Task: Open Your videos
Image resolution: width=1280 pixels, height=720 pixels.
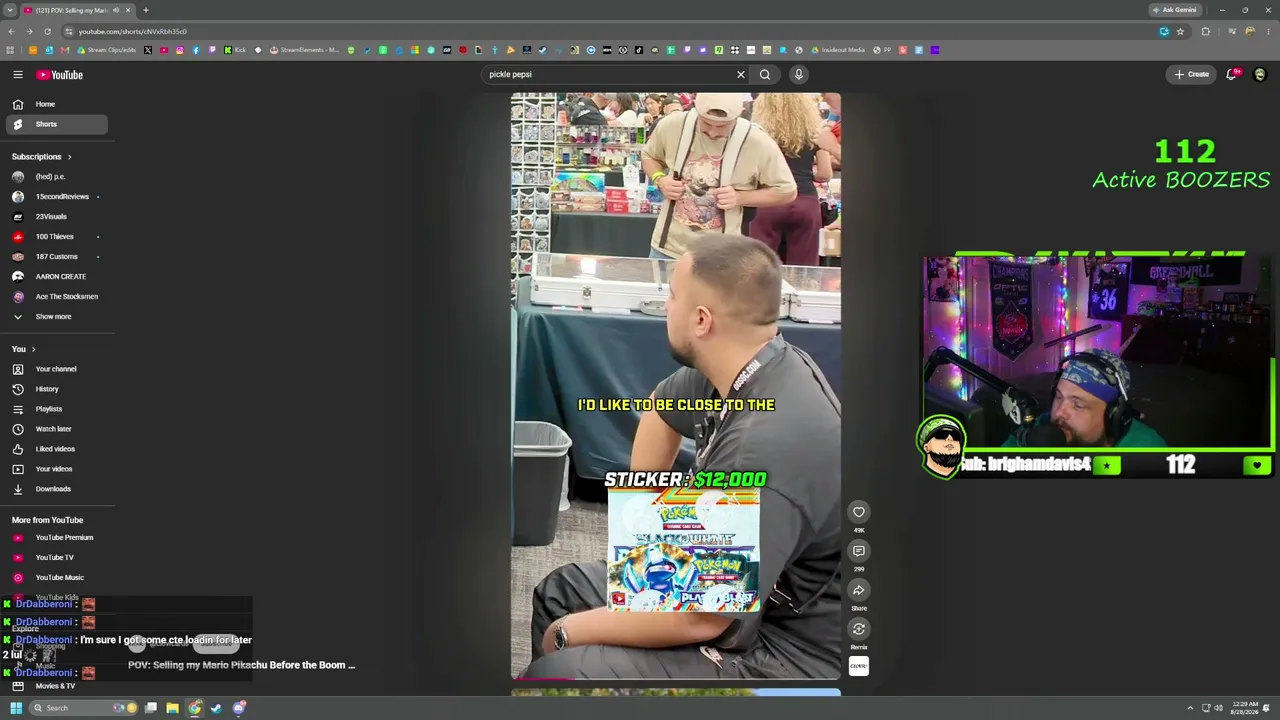Action: [55, 469]
